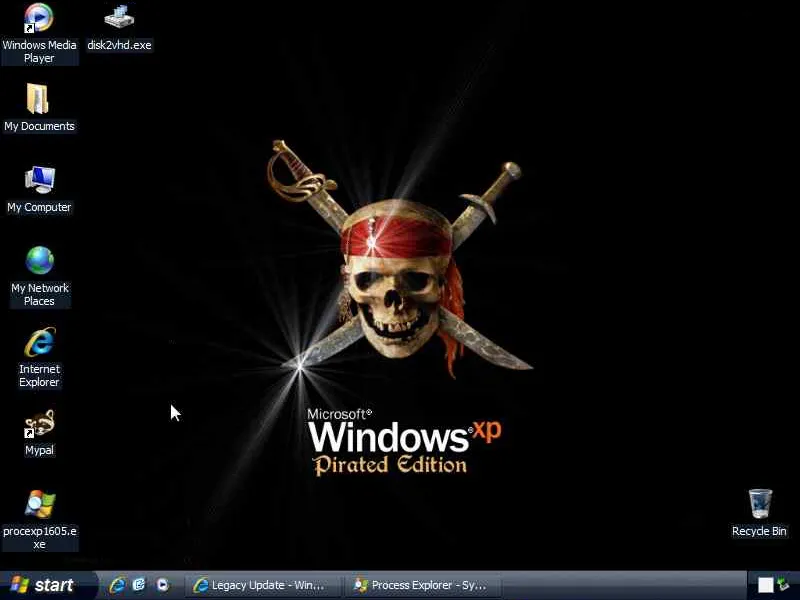Launch Windows Media Player from Quick Launch

coord(162,585)
